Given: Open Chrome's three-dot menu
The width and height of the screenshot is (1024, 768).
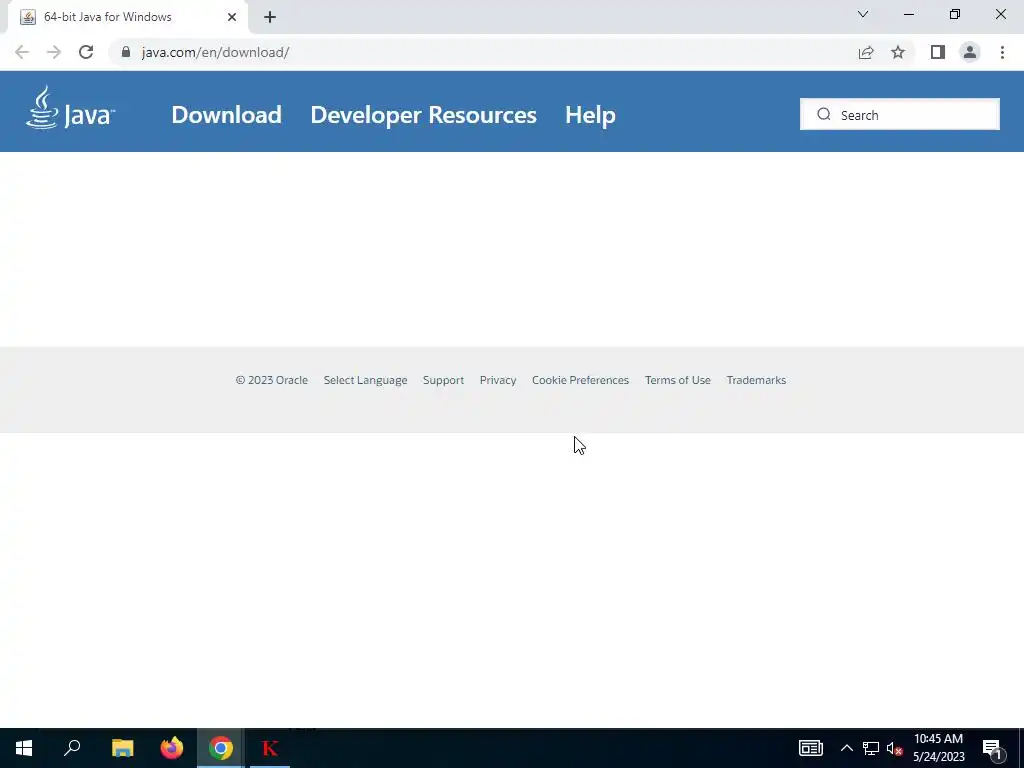Looking at the screenshot, I should point(1002,52).
